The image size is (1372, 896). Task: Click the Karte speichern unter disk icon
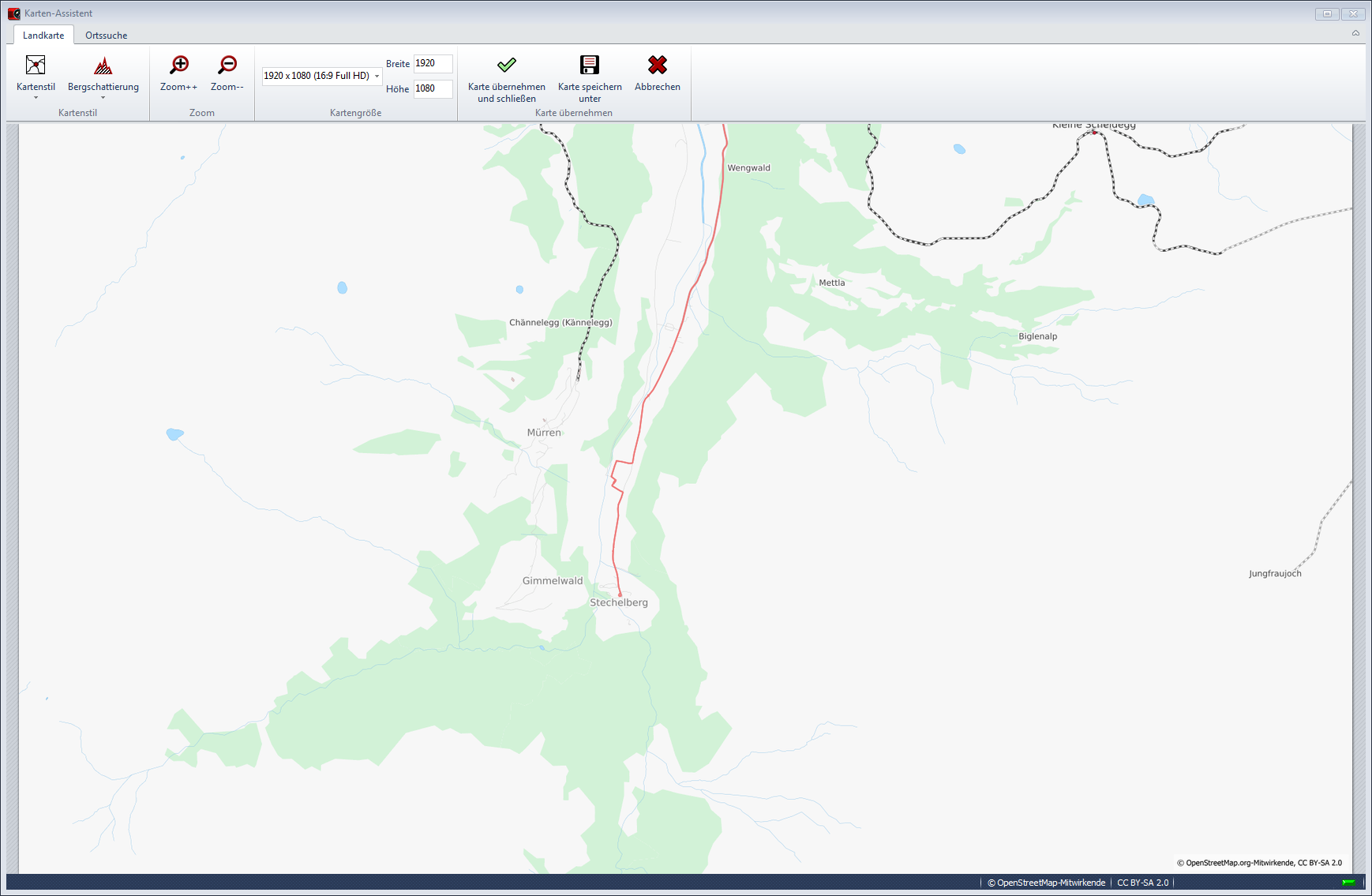click(x=590, y=66)
